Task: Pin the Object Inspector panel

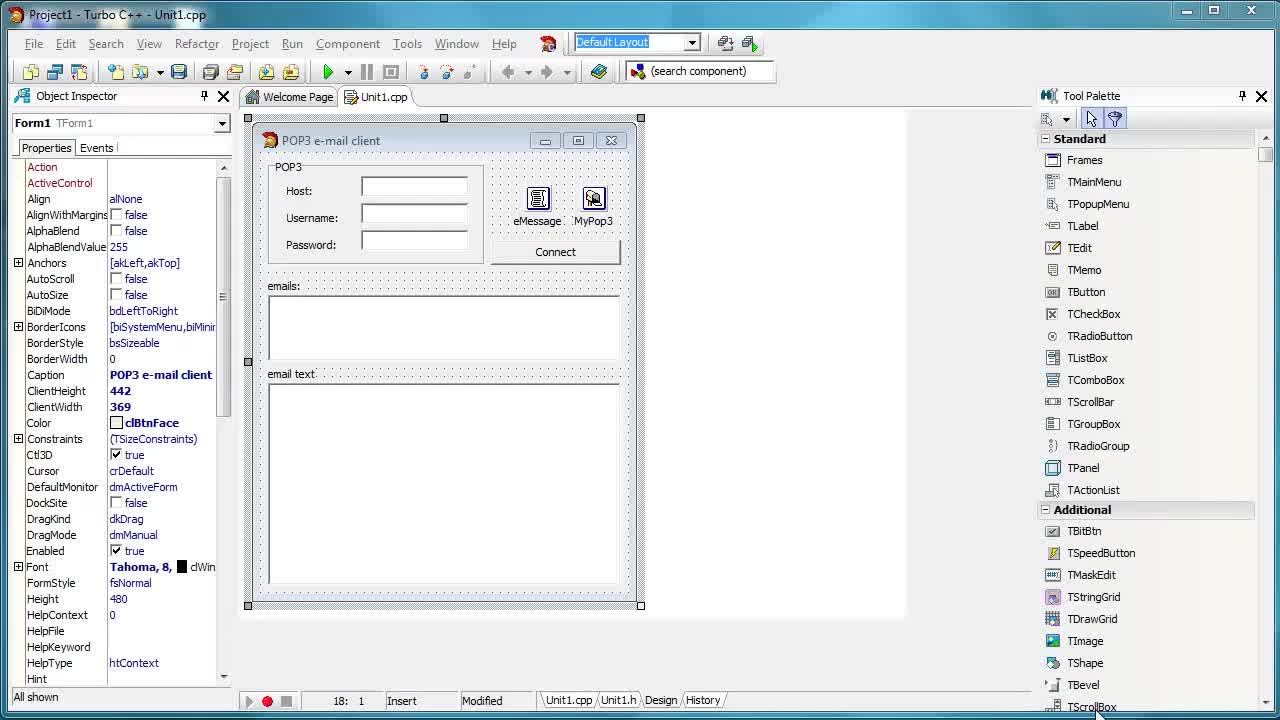Action: pos(204,96)
